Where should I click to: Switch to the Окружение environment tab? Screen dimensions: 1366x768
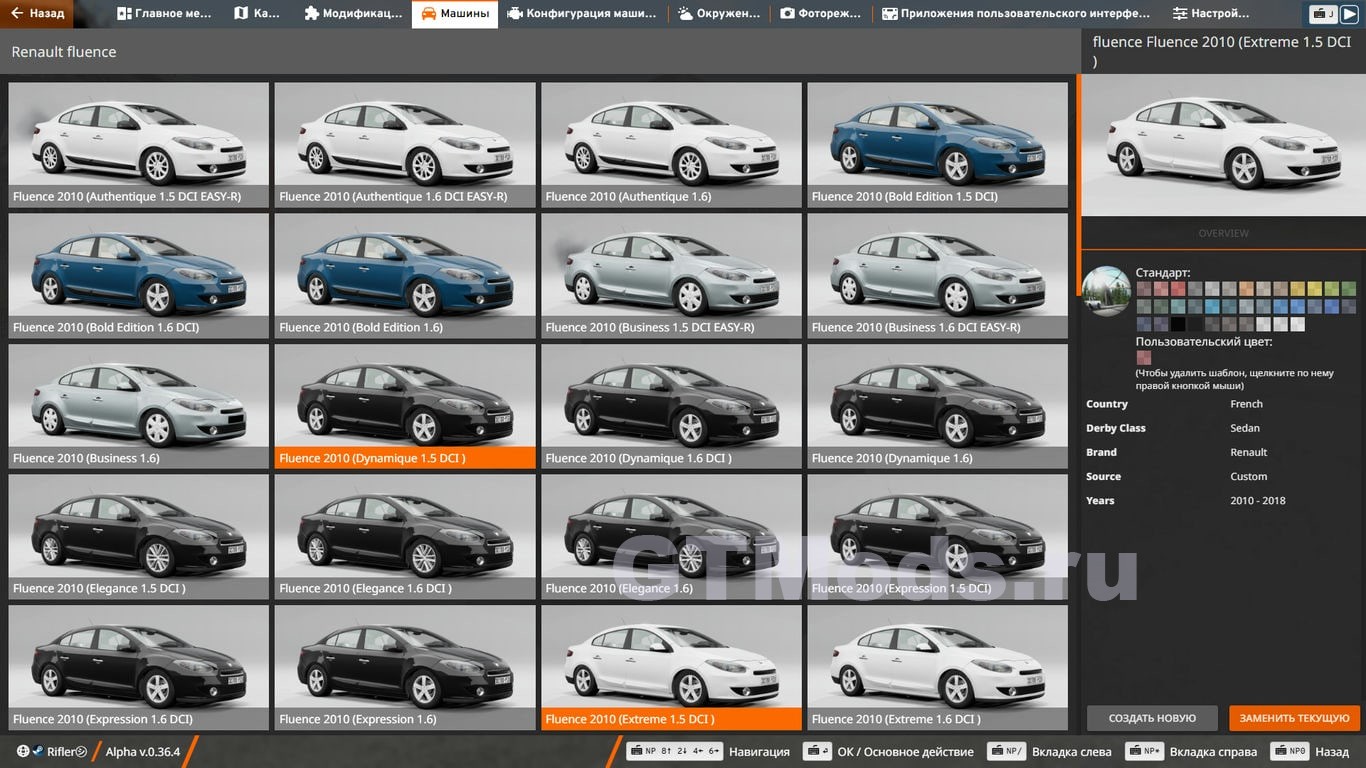(719, 14)
